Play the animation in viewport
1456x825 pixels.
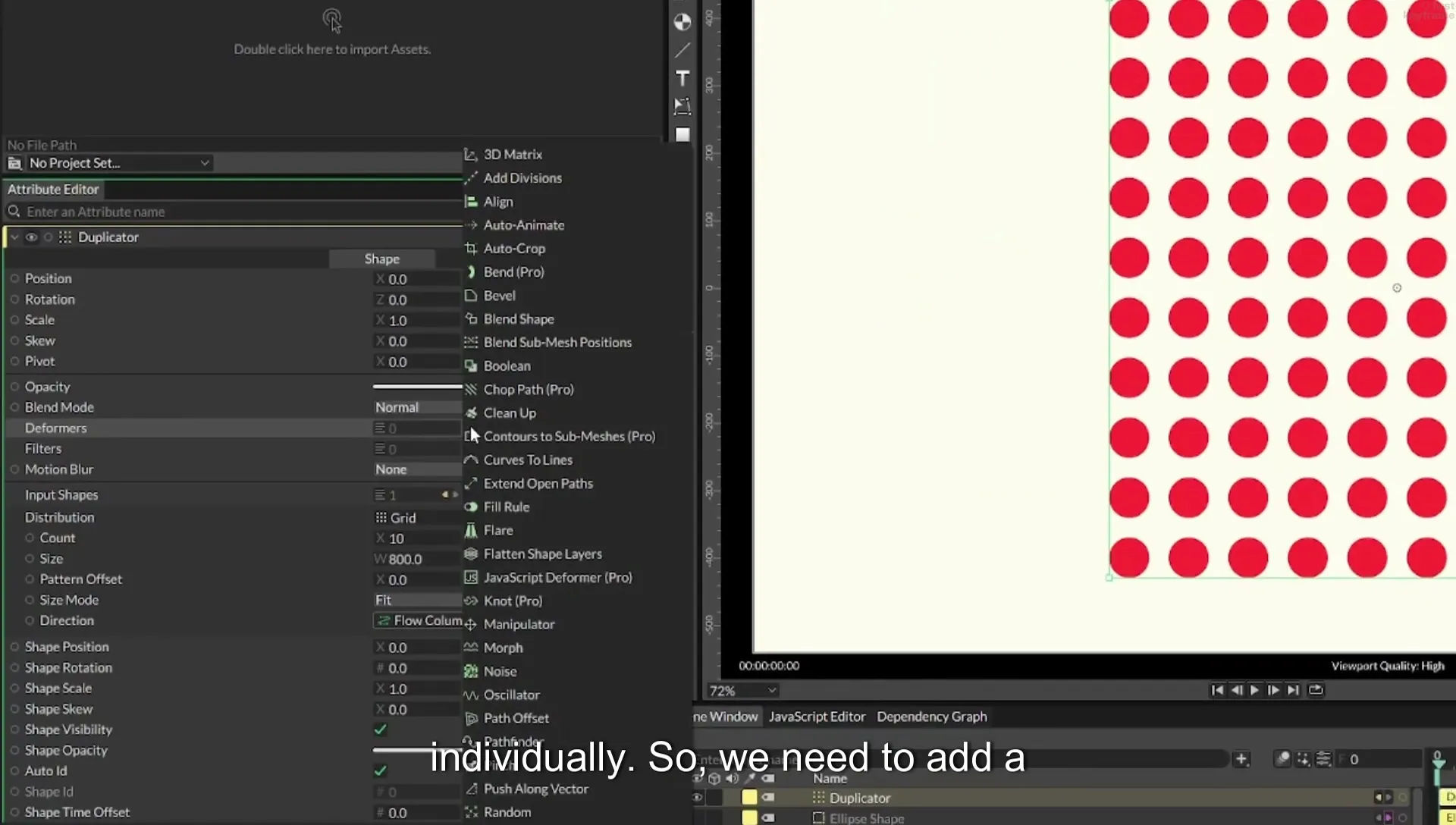click(1254, 690)
